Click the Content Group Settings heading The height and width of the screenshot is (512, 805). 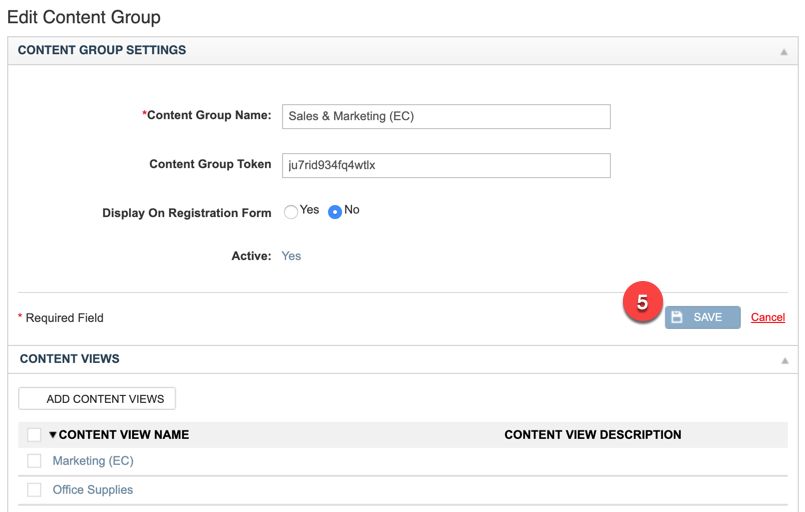click(102, 50)
